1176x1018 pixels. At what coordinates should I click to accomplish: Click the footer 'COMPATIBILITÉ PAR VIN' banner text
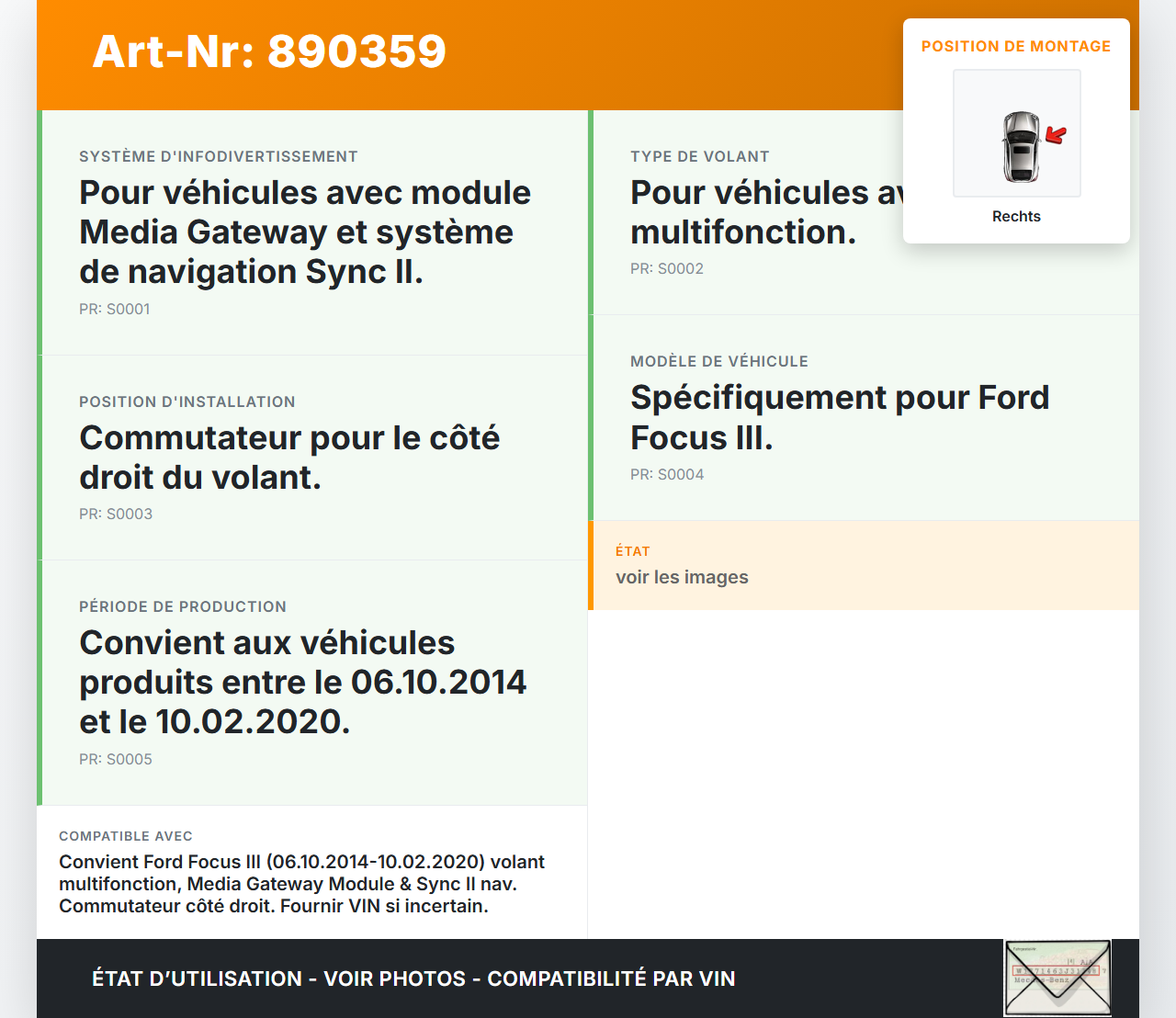(611, 978)
